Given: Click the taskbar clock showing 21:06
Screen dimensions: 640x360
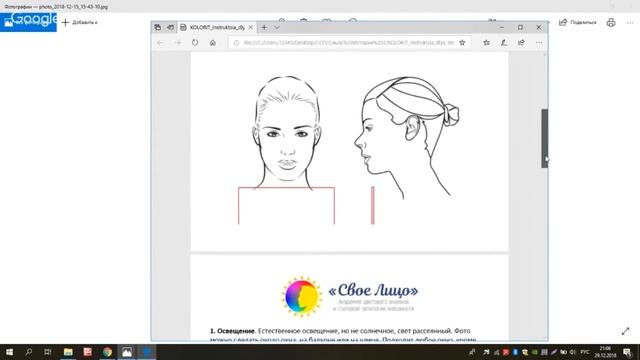Looking at the screenshot, I should (x=606, y=352).
